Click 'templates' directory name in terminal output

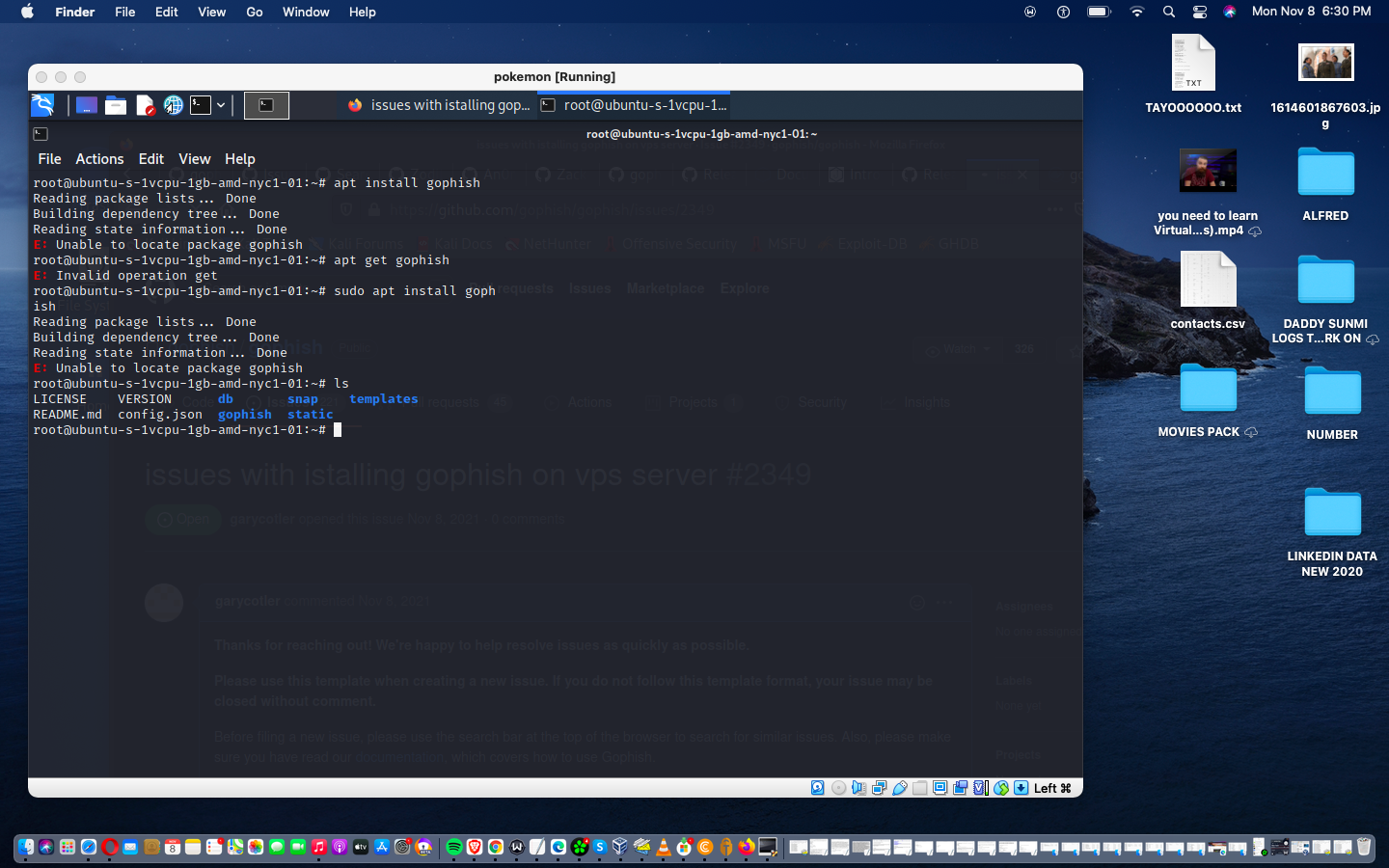click(383, 398)
